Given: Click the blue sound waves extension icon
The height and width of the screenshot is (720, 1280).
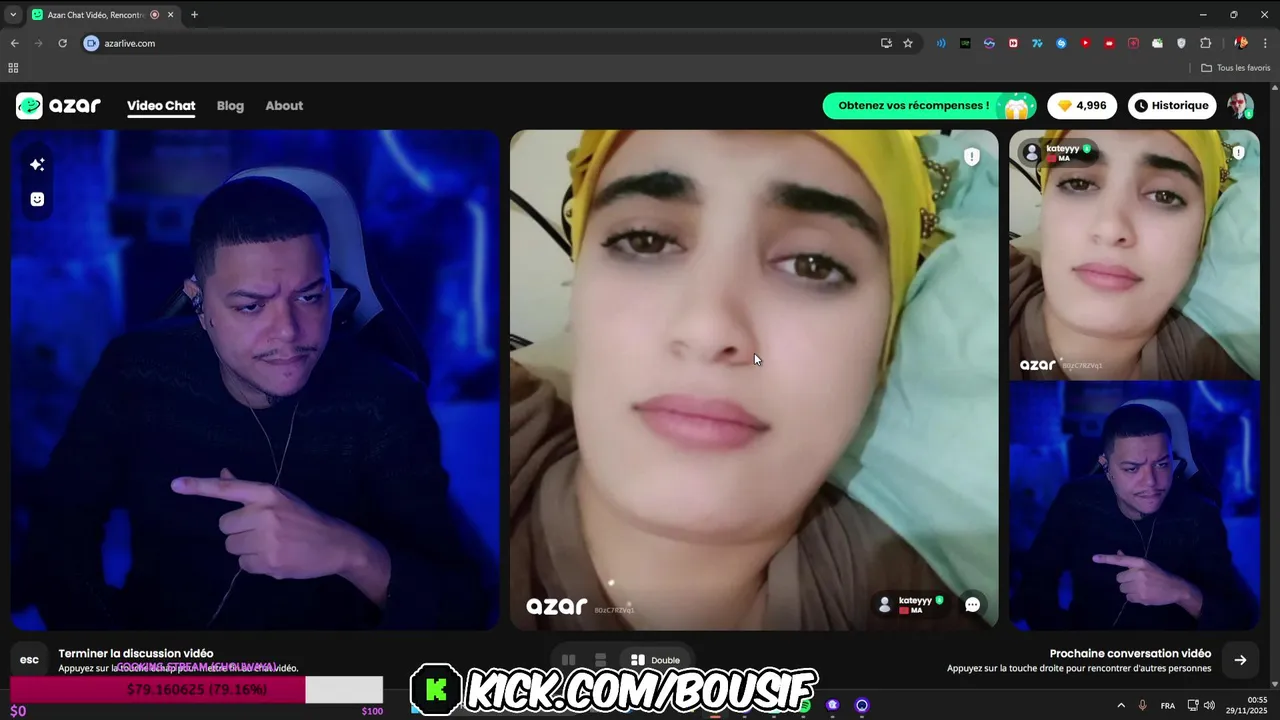Looking at the screenshot, I should (x=941, y=43).
